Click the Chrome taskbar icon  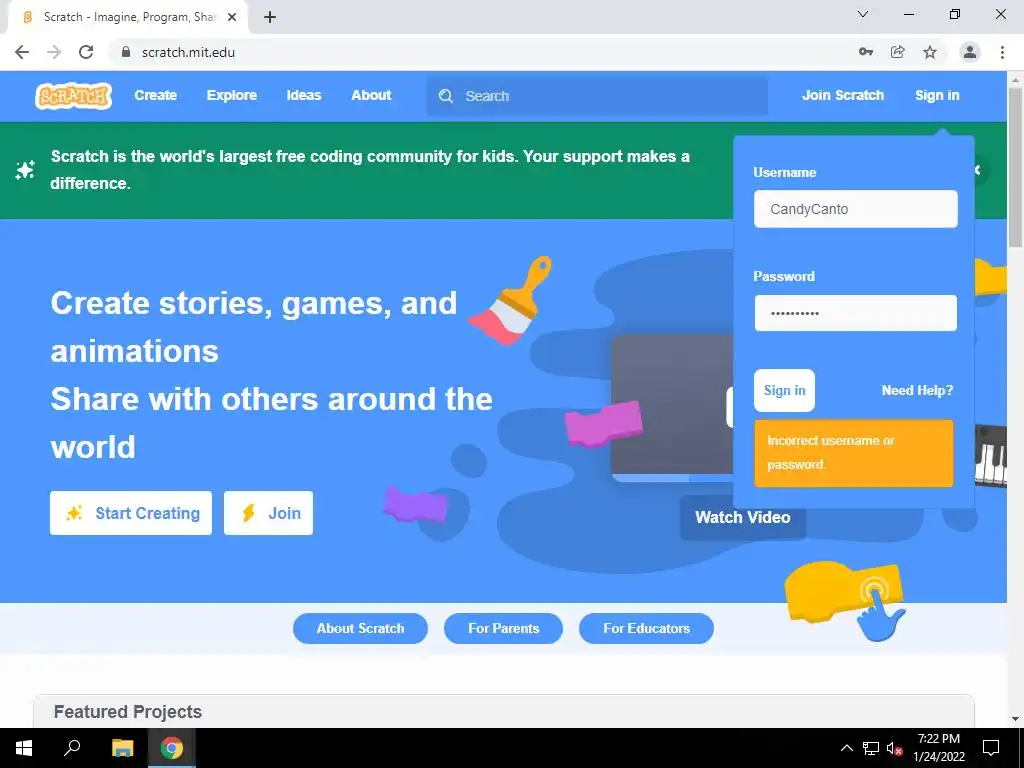coord(172,748)
